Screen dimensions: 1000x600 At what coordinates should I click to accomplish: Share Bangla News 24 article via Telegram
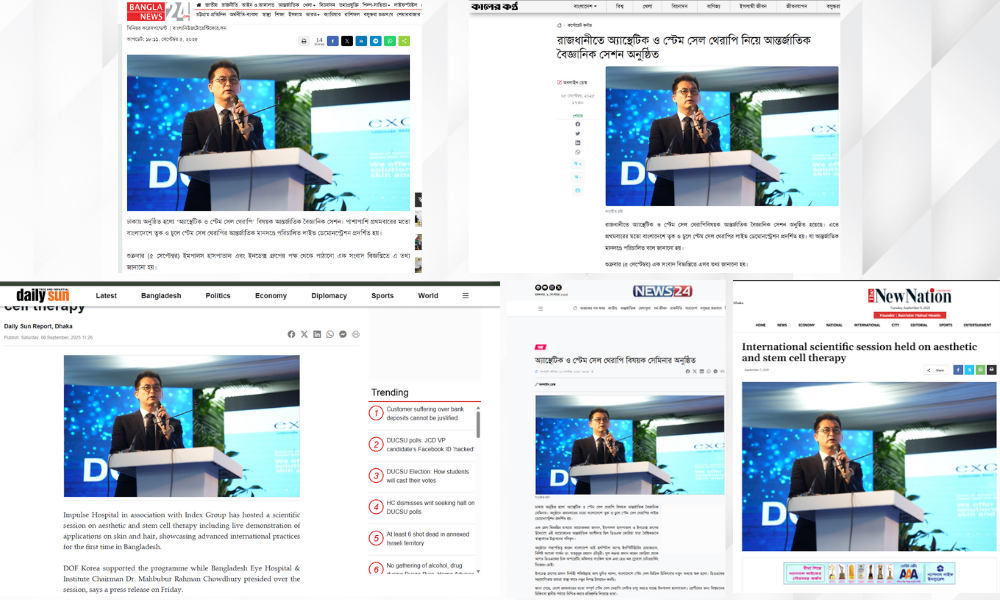[x=376, y=41]
